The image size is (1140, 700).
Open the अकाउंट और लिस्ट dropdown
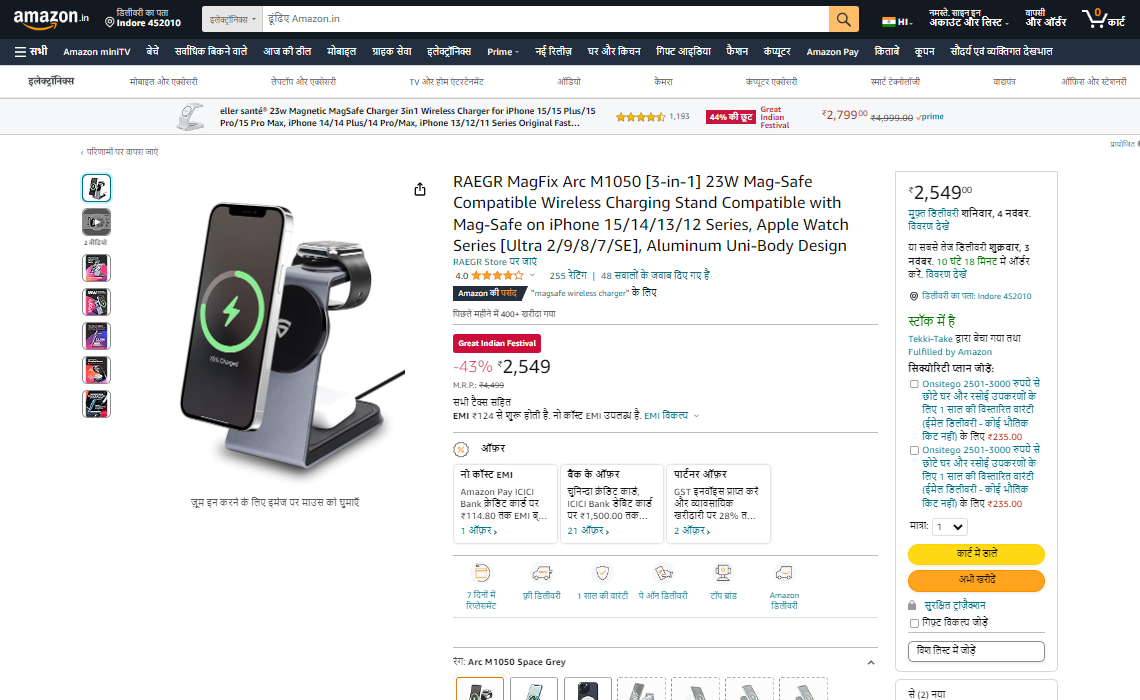pyautogui.click(x=968, y=19)
